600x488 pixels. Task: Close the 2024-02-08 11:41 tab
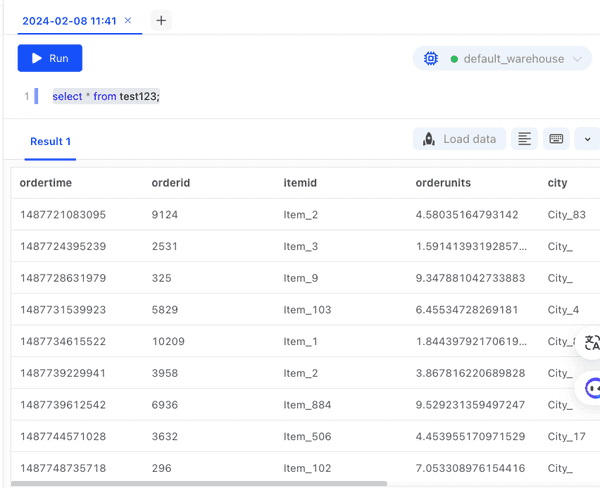[128, 20]
